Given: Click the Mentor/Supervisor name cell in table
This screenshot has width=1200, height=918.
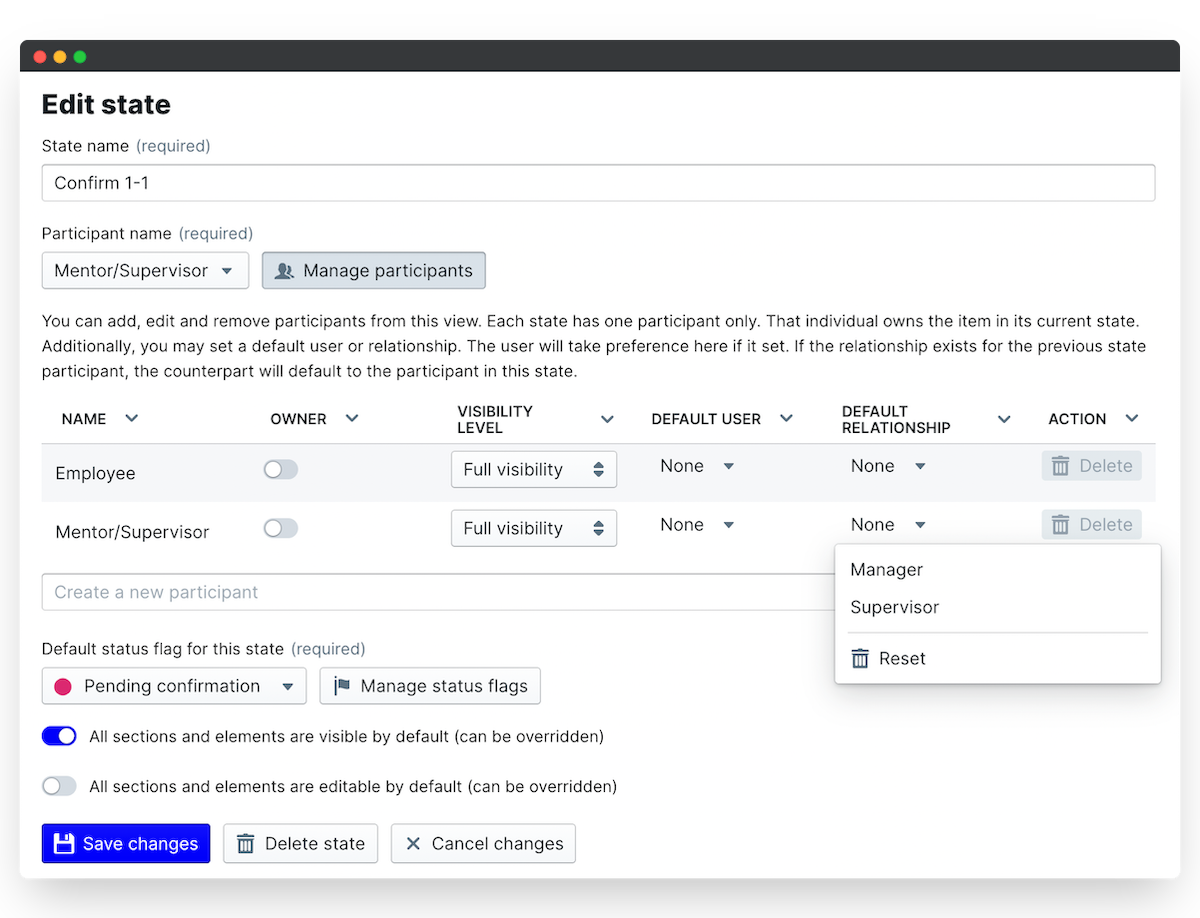Looking at the screenshot, I should (x=132, y=532).
